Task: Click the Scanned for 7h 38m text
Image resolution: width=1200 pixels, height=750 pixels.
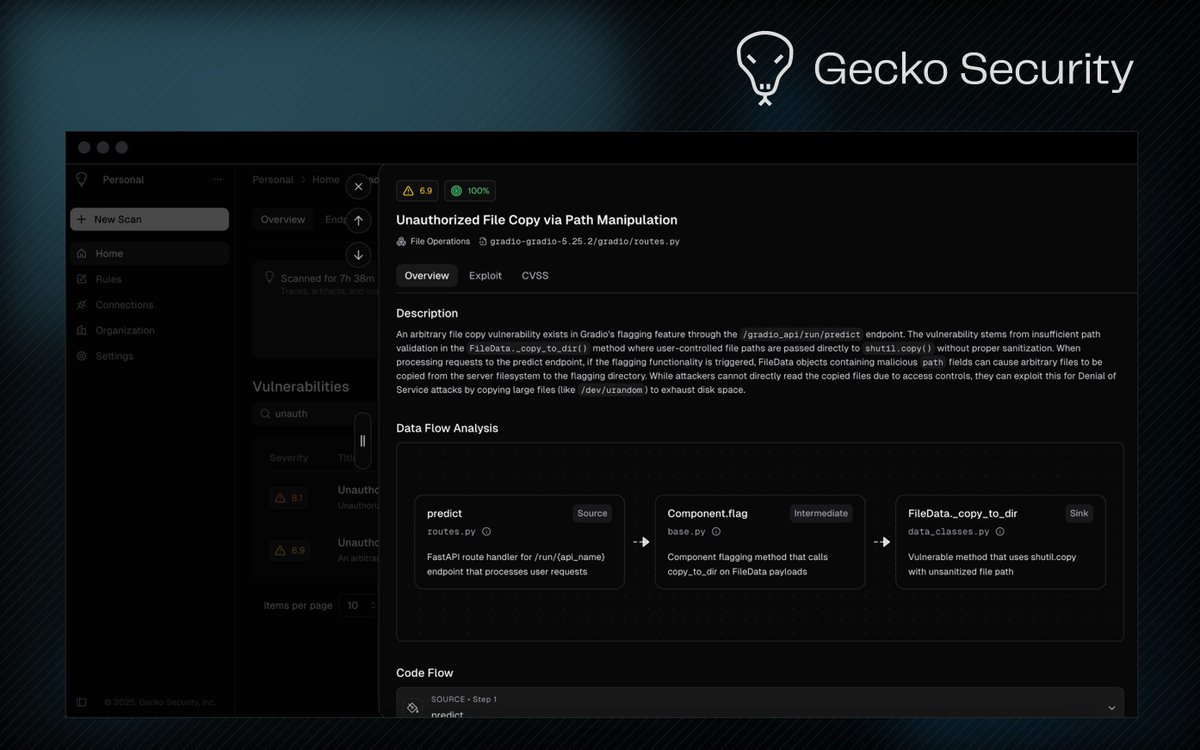Action: (x=327, y=279)
